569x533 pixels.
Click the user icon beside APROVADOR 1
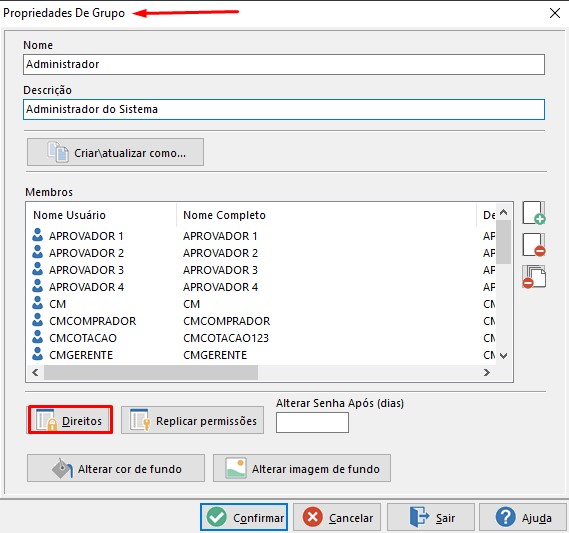(37, 235)
